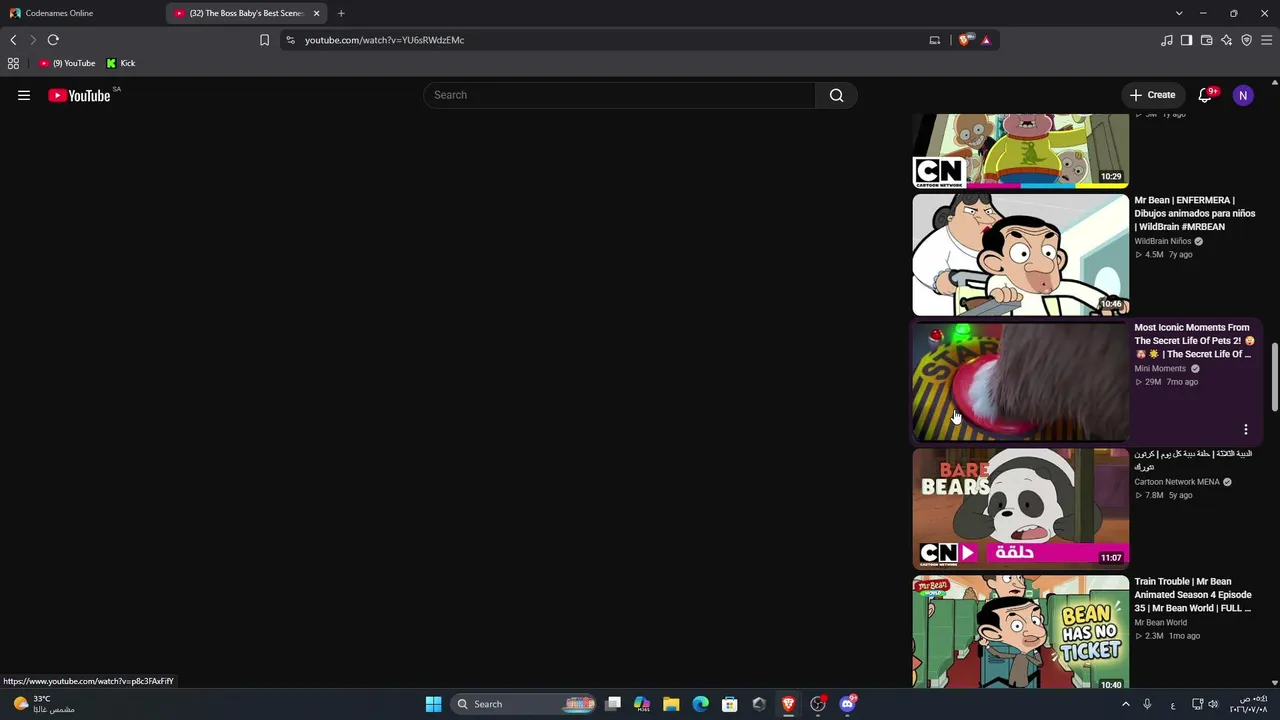Play the Mr Bean ENFERMERA thumbnail
The height and width of the screenshot is (720, 1280).
1020,255
